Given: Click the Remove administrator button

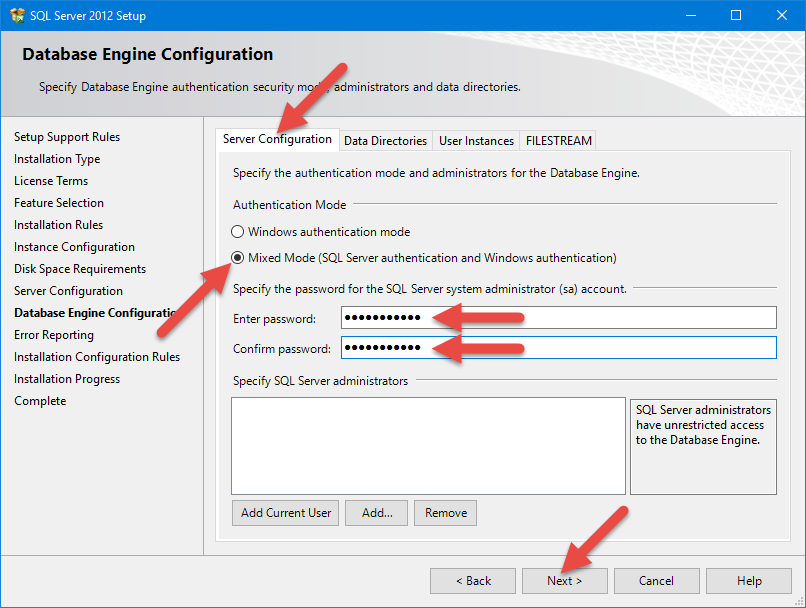Looking at the screenshot, I should point(445,513).
